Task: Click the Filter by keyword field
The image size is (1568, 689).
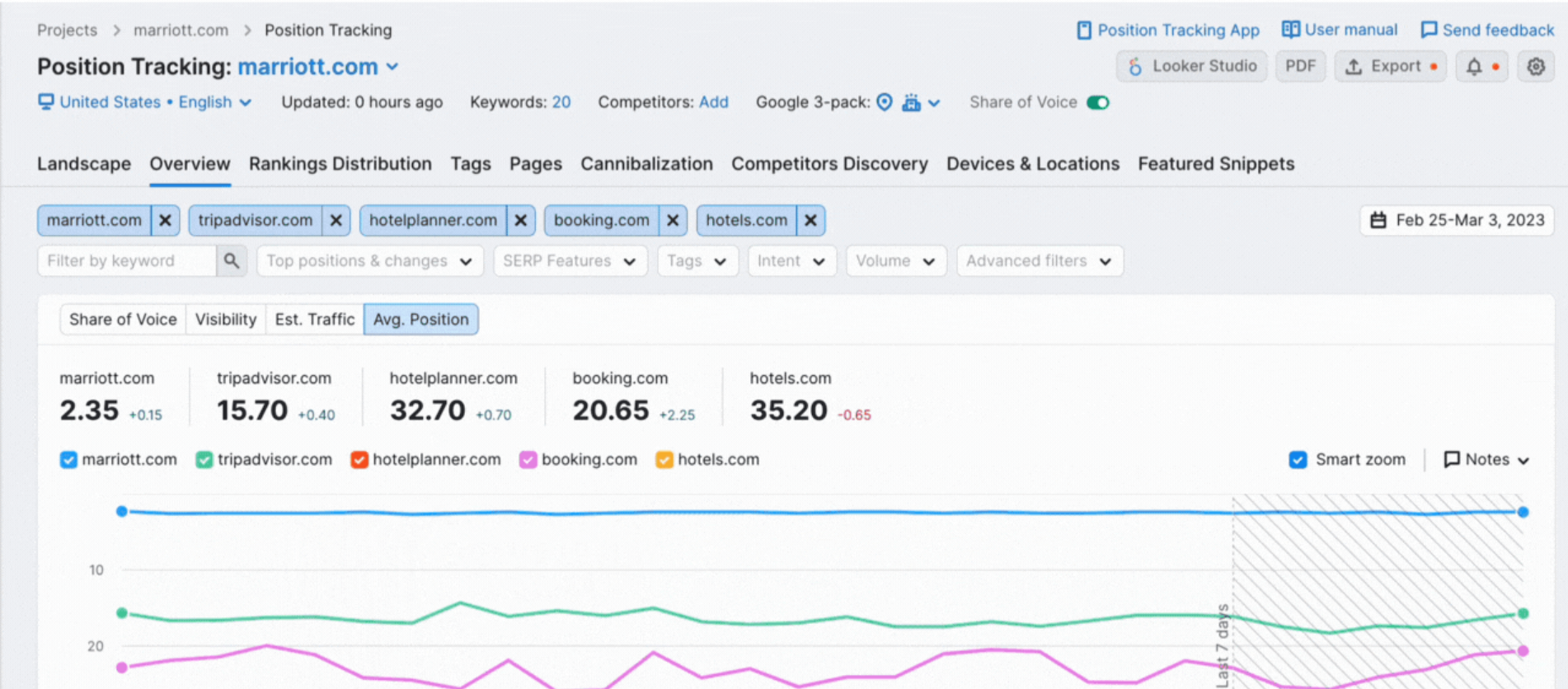Action: pyautogui.click(x=127, y=261)
